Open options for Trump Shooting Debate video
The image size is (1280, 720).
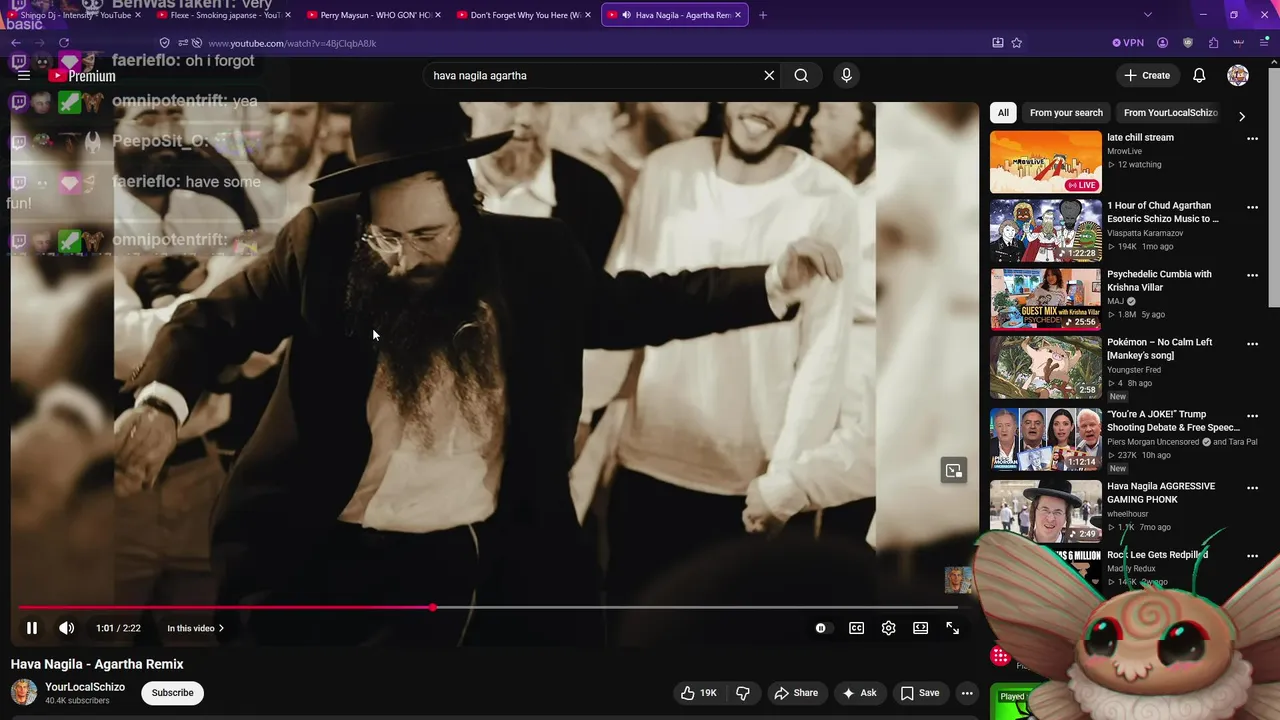coord(1252,415)
